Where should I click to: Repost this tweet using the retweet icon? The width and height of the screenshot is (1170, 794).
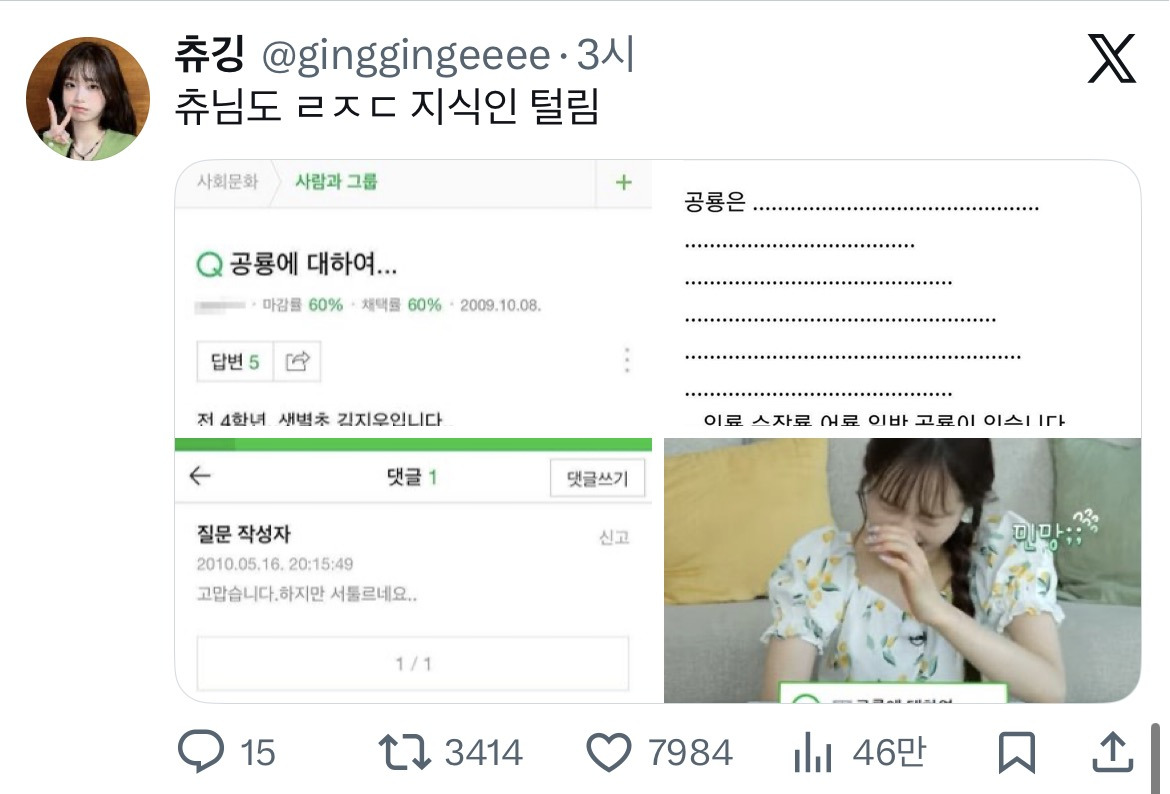[x=404, y=752]
